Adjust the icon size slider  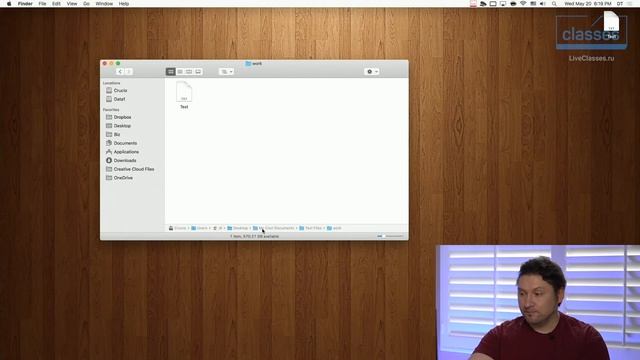point(390,236)
